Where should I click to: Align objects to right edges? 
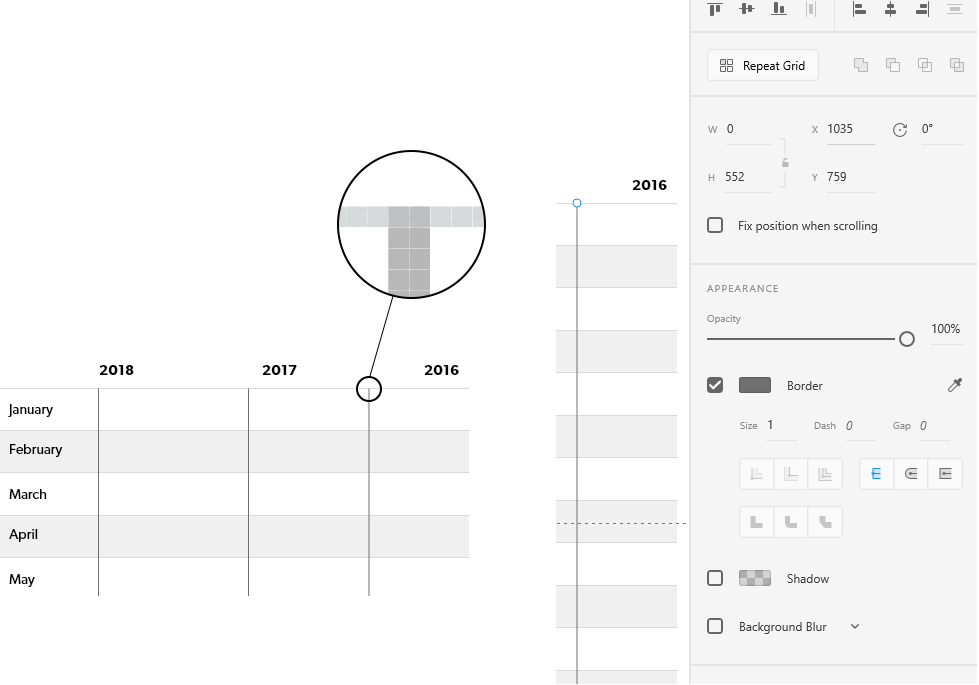(x=922, y=8)
